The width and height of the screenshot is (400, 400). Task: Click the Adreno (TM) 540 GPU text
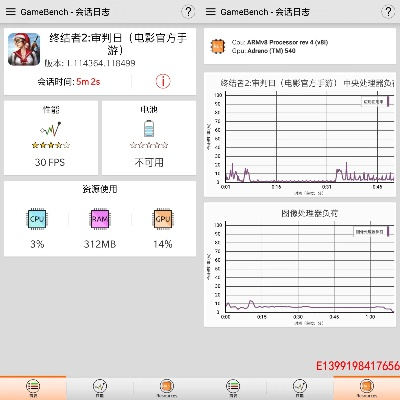tap(263, 51)
